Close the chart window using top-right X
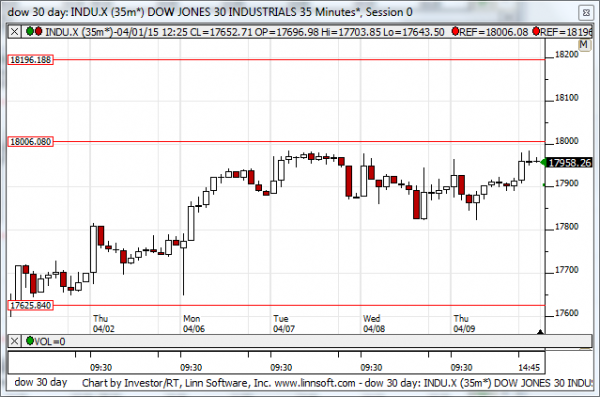Screen dimensions: 600x397 click(586, 13)
